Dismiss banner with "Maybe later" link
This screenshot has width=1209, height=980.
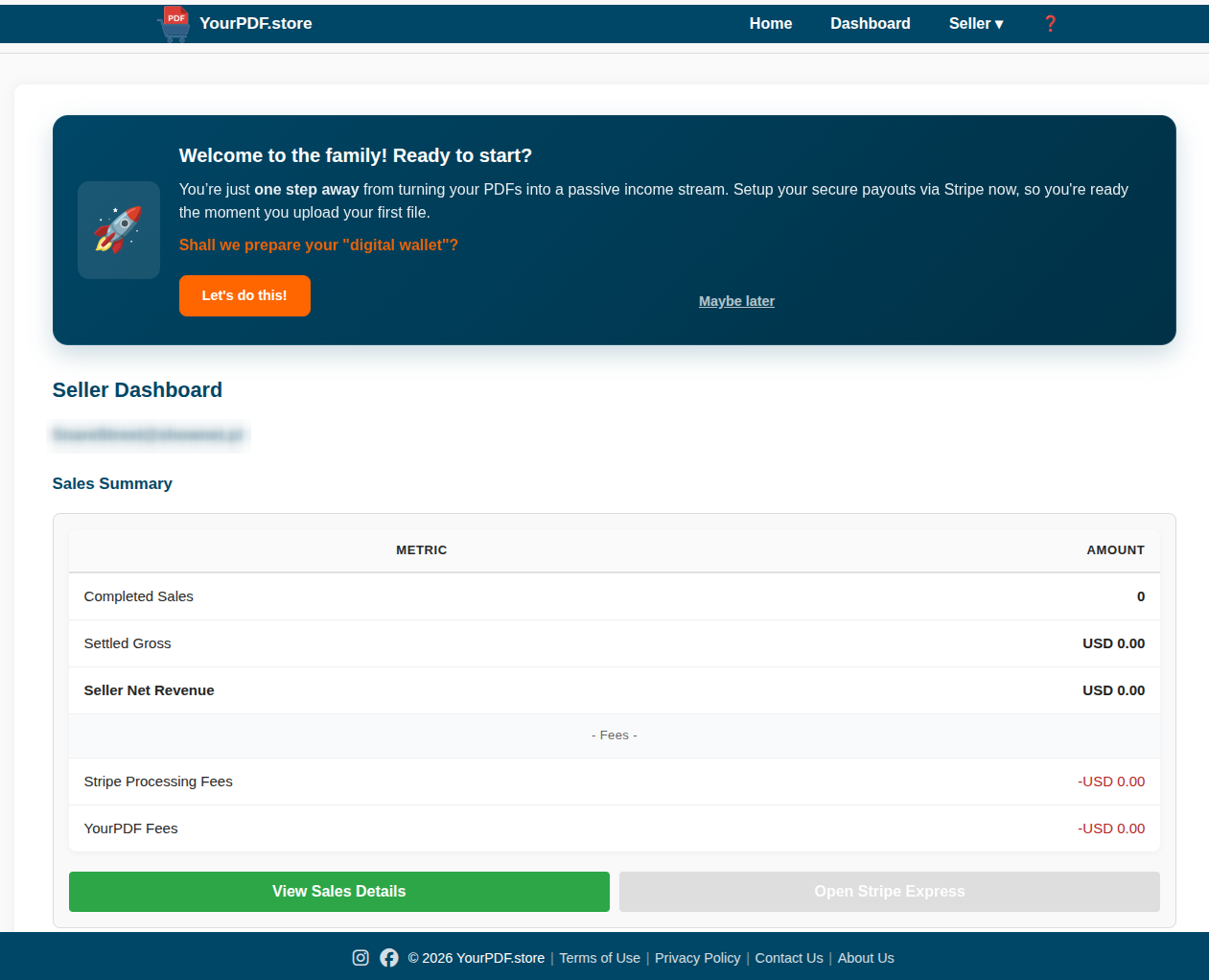coord(736,301)
